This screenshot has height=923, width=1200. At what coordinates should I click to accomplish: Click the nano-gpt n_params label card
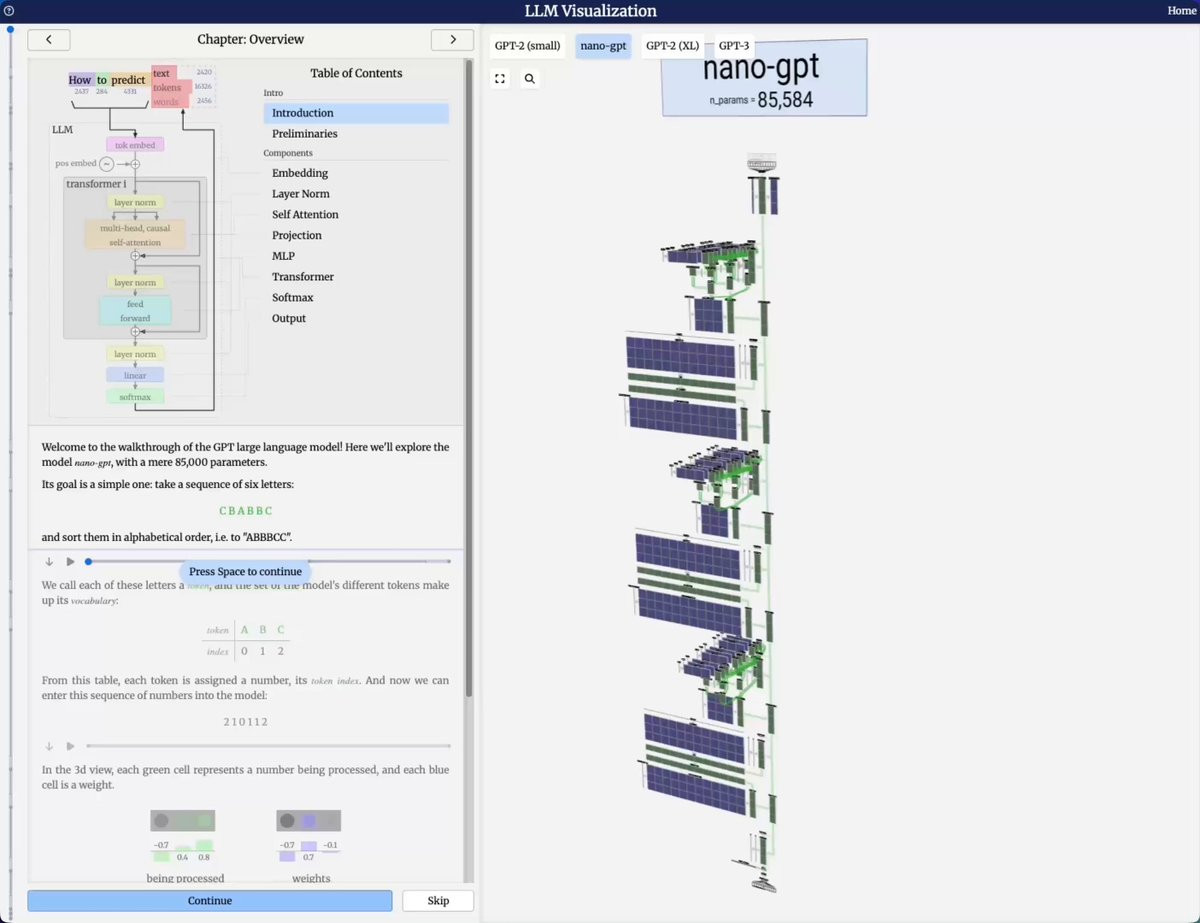(764, 78)
